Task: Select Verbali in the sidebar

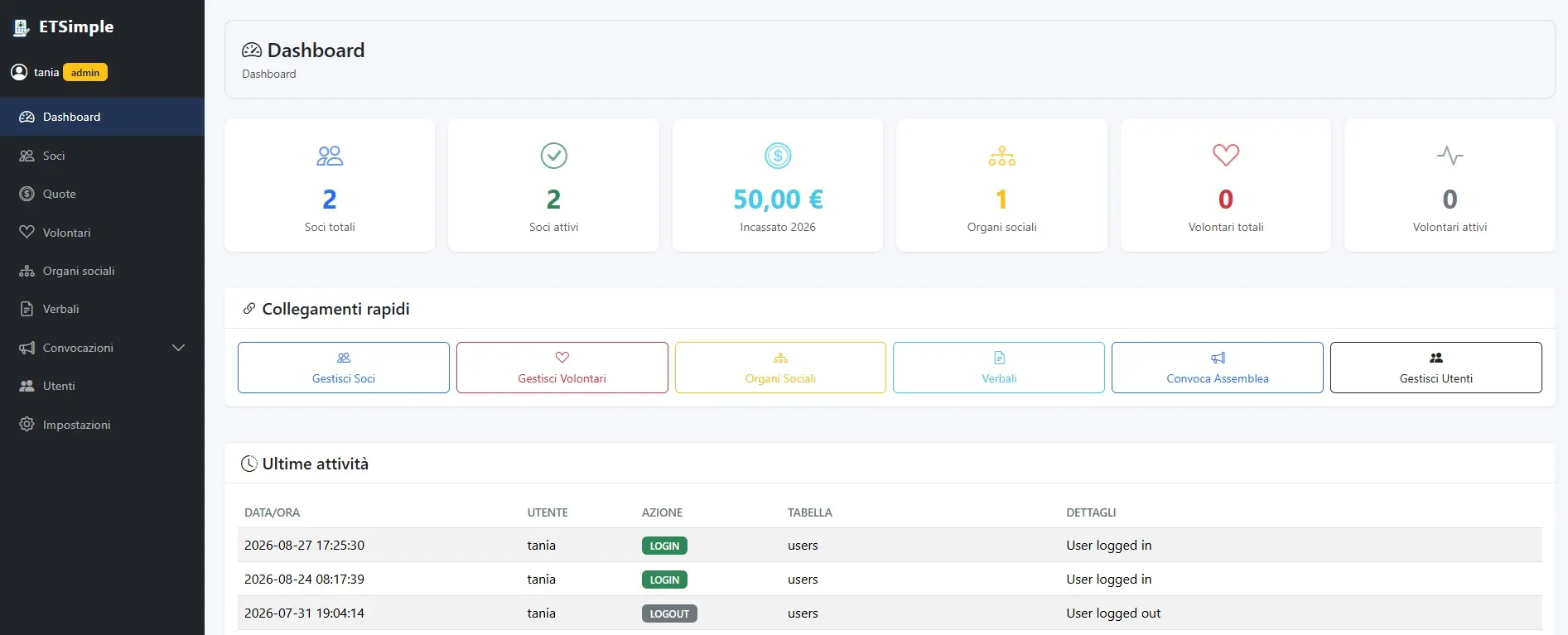Action: pos(102,309)
